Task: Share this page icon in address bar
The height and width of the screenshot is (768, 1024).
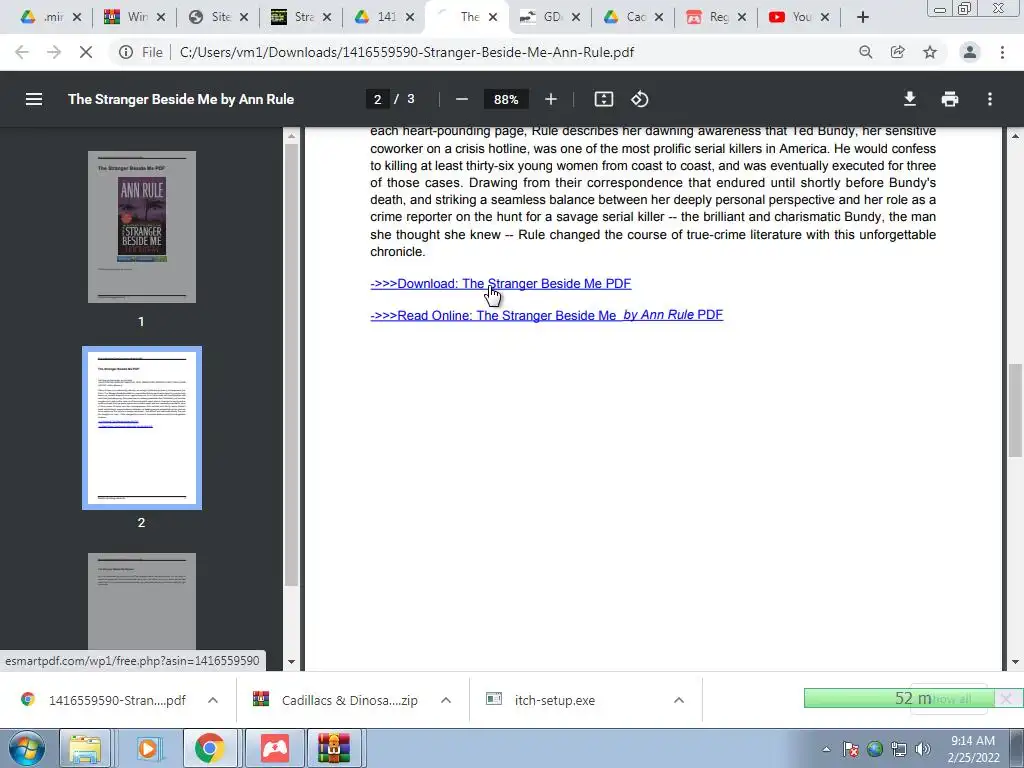Action: click(897, 52)
